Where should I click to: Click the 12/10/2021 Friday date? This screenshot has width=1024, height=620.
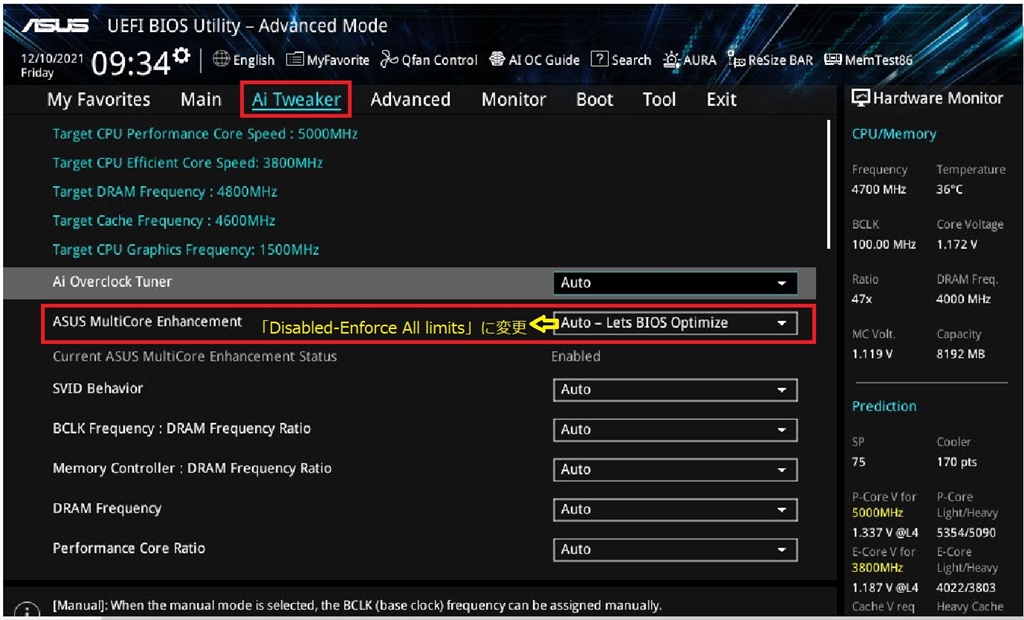tap(52, 65)
